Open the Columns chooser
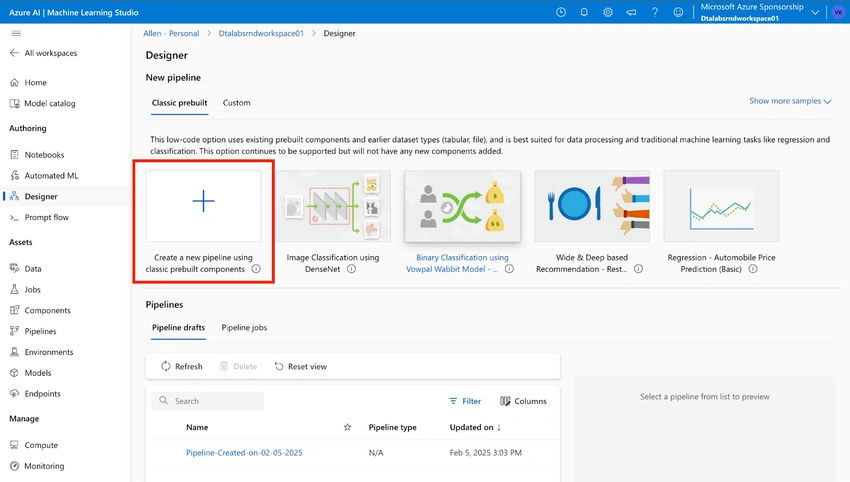Screen dimensions: 850x482 click(523, 401)
